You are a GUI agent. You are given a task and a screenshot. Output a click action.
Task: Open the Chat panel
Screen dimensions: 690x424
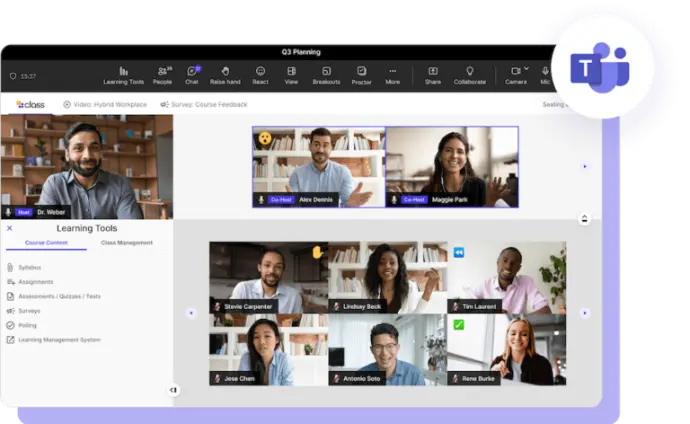[x=192, y=74]
